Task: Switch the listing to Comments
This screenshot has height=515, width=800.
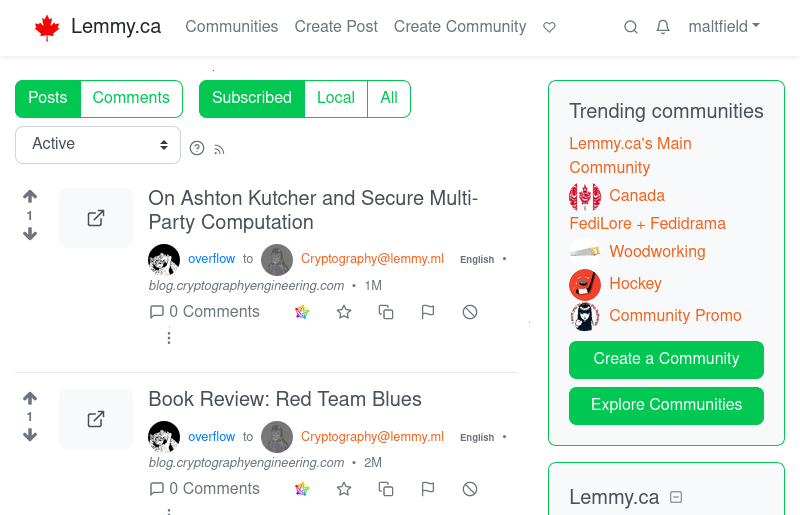Action: click(x=131, y=98)
